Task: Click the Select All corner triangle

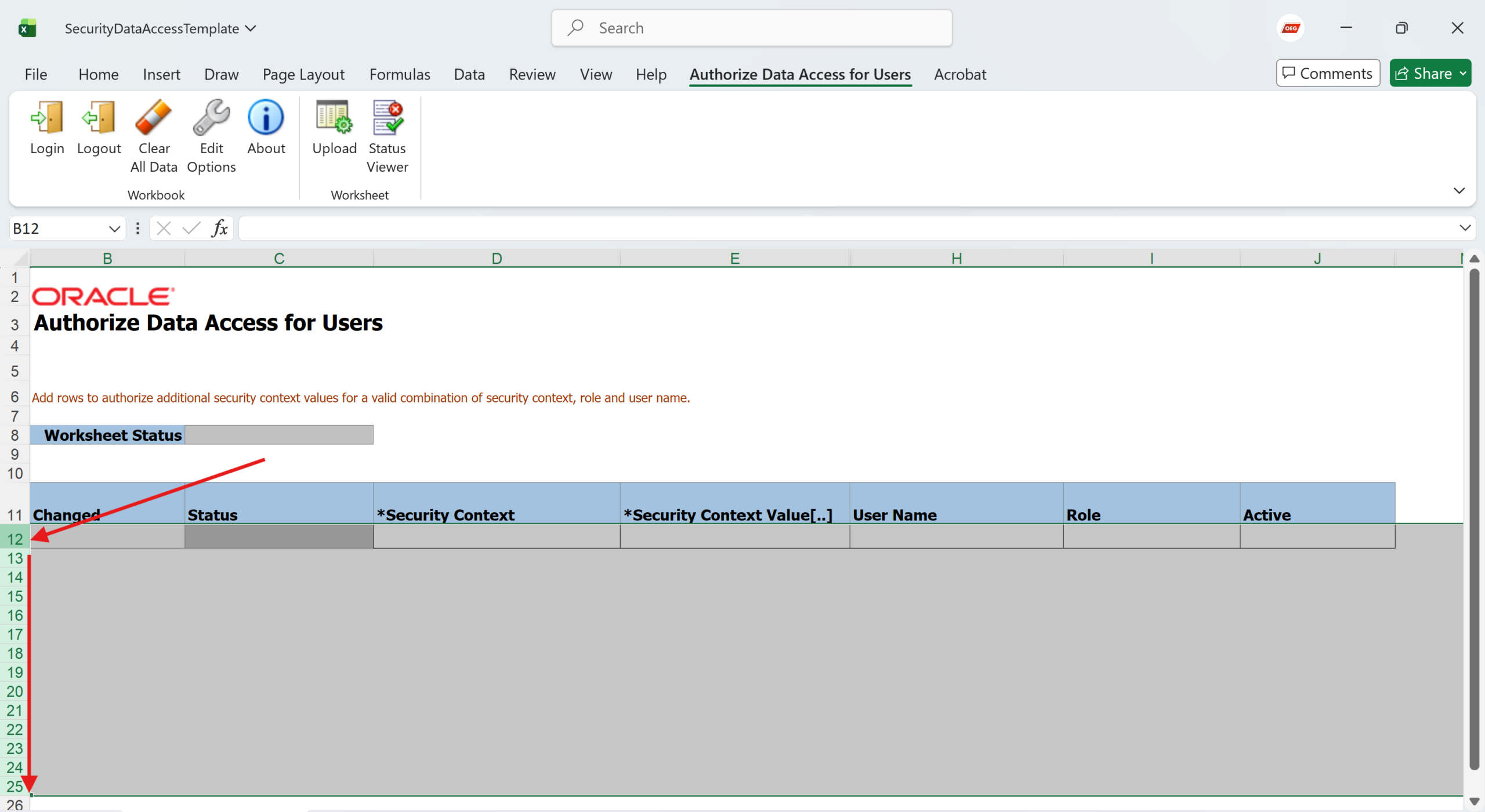Action: point(21,259)
